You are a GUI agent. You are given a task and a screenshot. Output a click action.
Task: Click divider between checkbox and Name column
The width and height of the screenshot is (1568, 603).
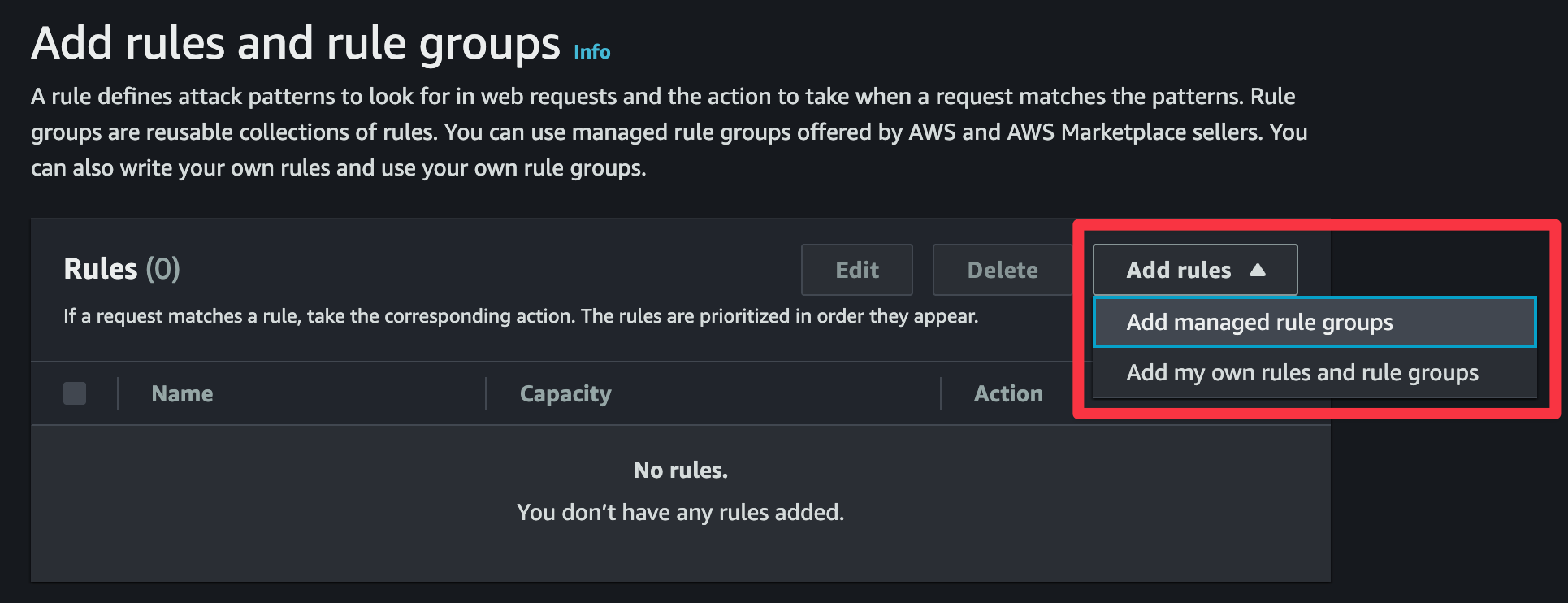[118, 393]
